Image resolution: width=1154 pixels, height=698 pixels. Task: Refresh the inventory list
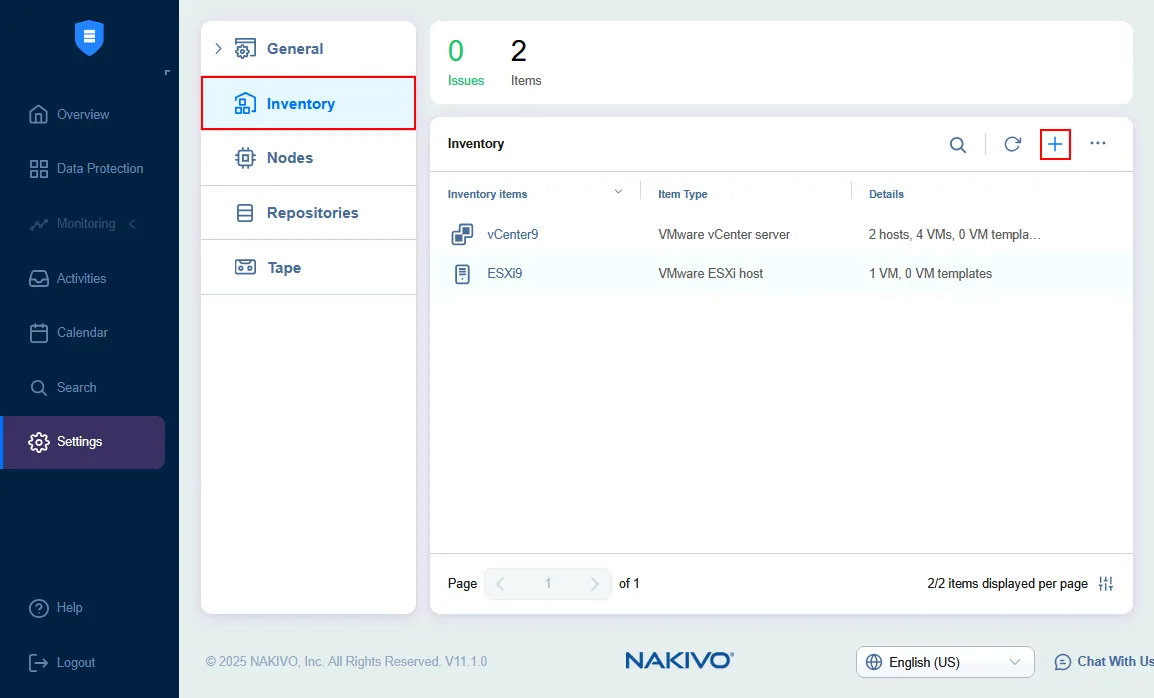tap(1013, 144)
